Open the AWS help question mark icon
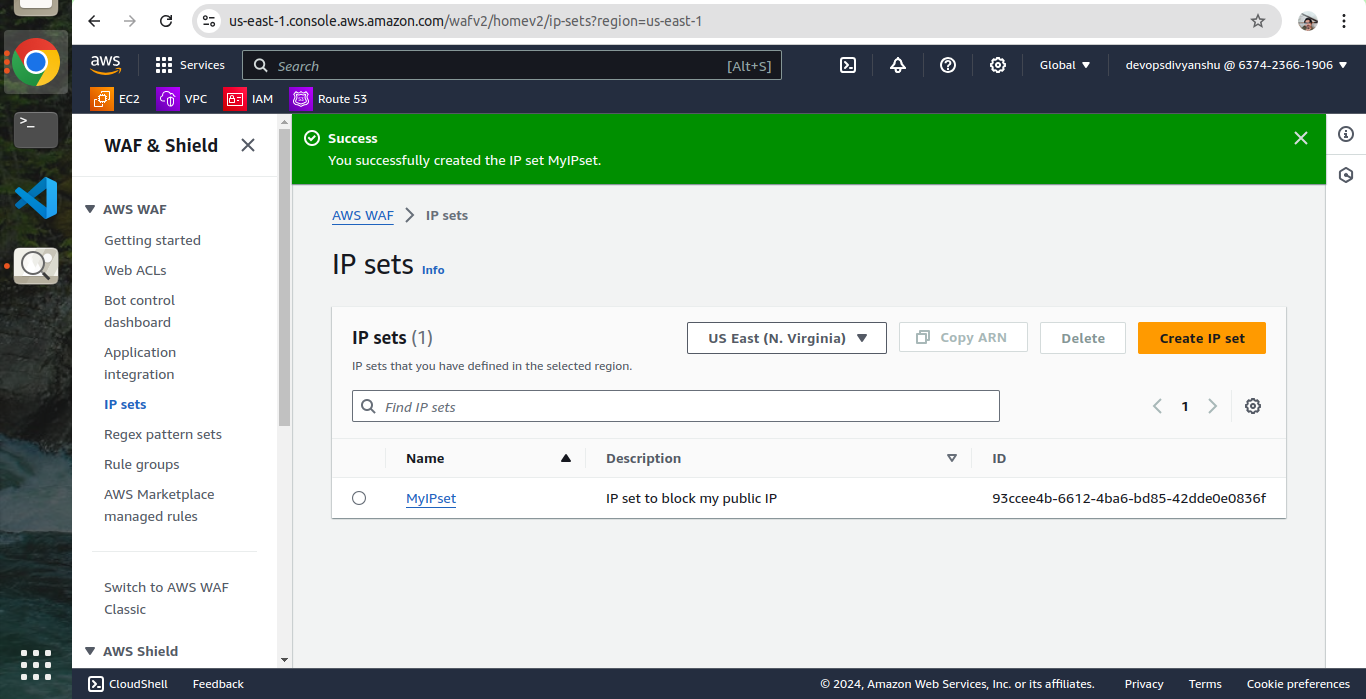Screen dimensions: 1366x699 pyautogui.click(x=947, y=65)
